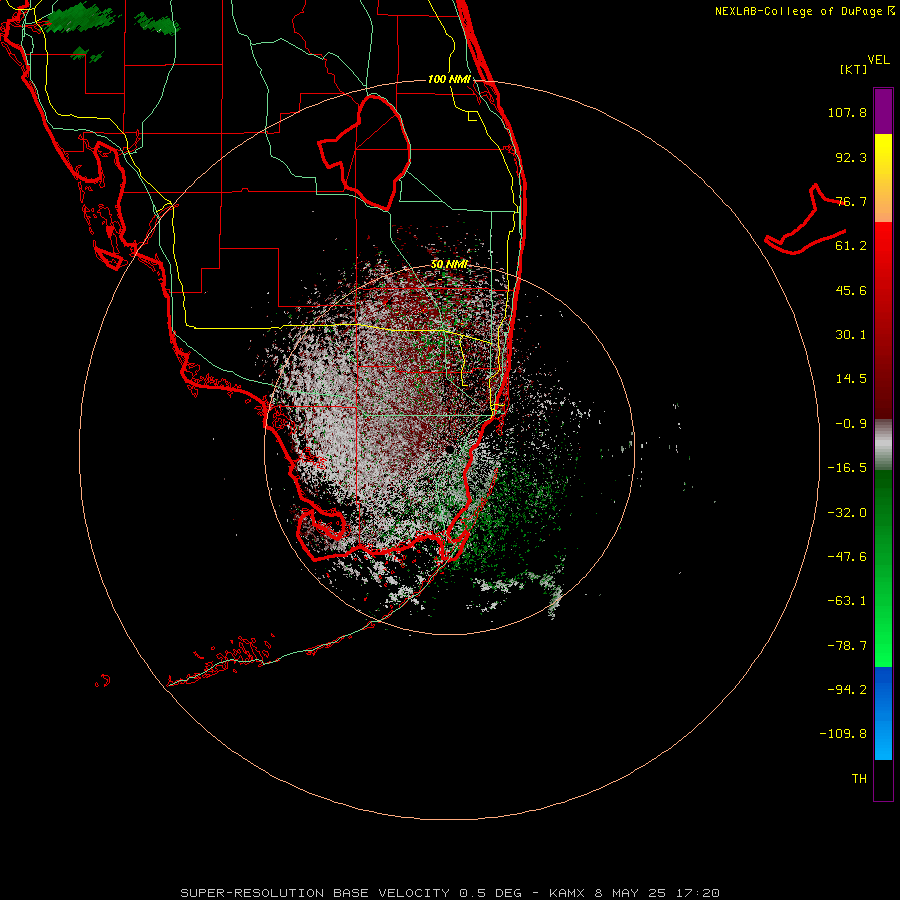900x900 pixels.
Task: Select the 45.6 value on the velocity scale
Action: click(851, 290)
